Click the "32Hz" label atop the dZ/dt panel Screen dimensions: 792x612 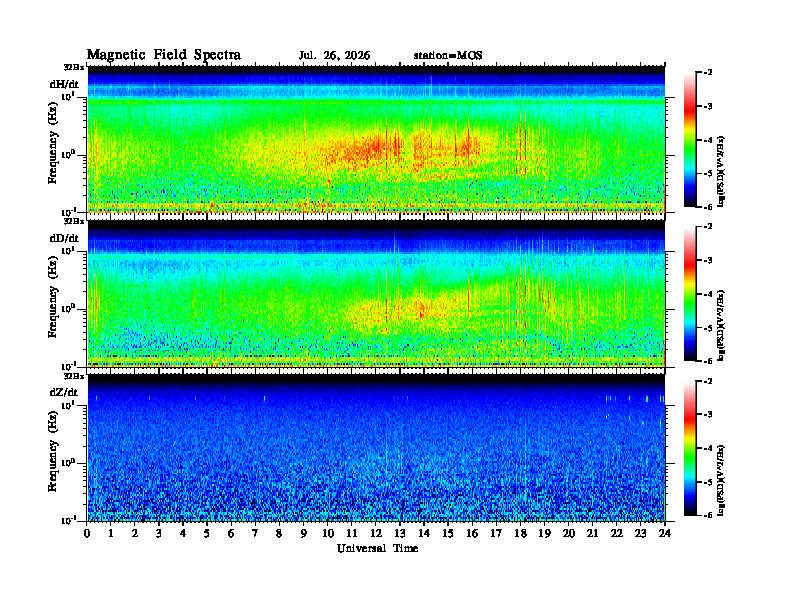(74, 376)
